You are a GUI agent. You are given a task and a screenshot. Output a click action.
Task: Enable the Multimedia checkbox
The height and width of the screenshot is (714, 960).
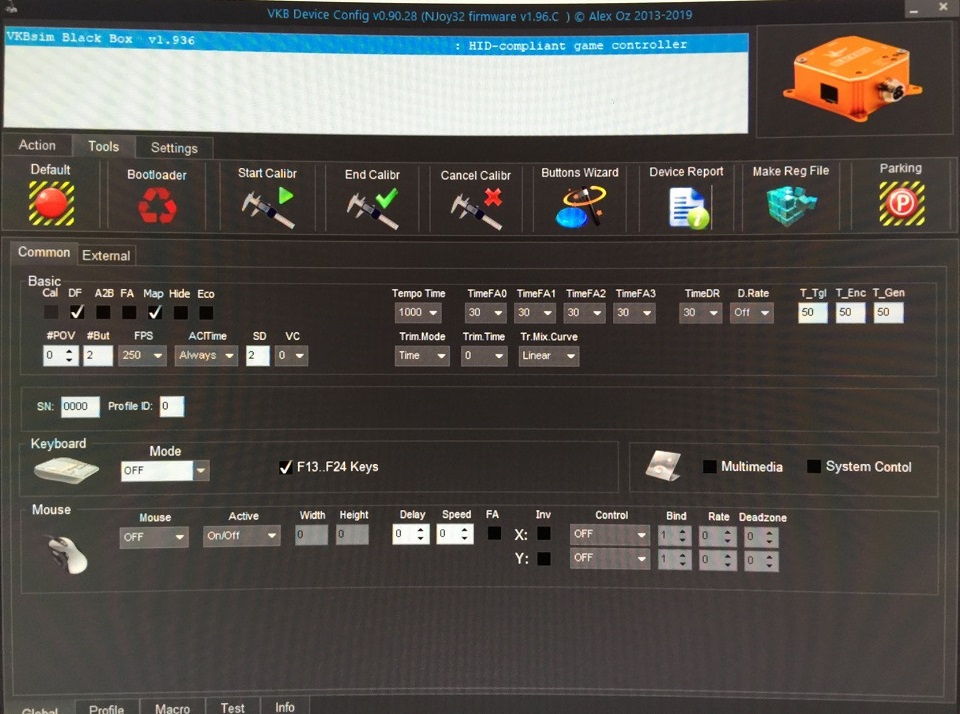click(710, 467)
